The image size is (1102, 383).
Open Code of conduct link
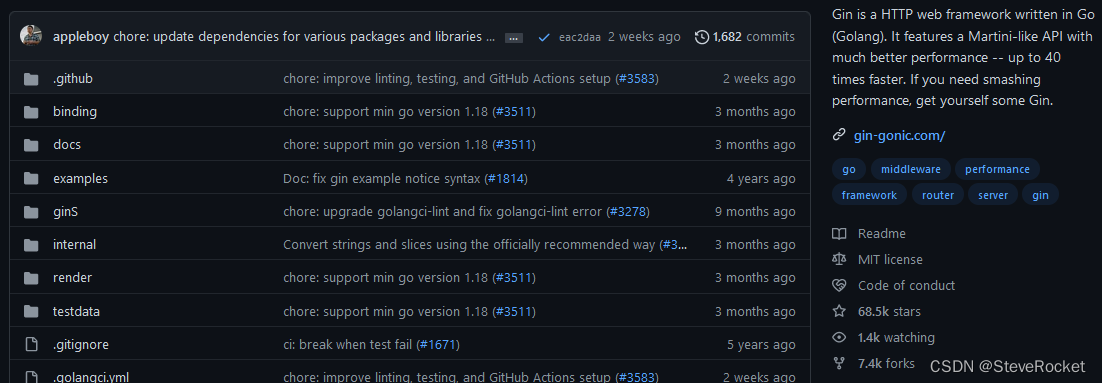click(907, 285)
